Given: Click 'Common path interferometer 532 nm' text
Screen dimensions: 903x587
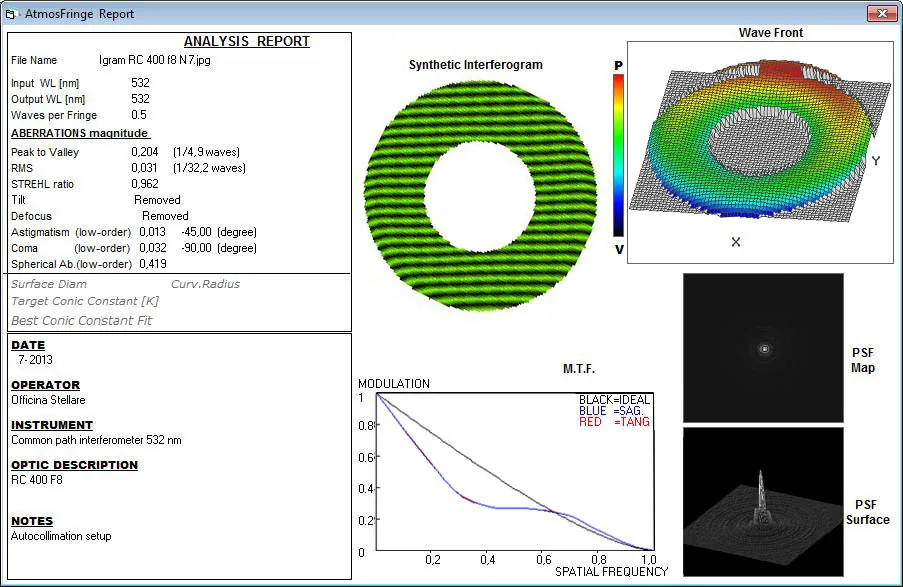Looking at the screenshot, I should tap(96, 440).
